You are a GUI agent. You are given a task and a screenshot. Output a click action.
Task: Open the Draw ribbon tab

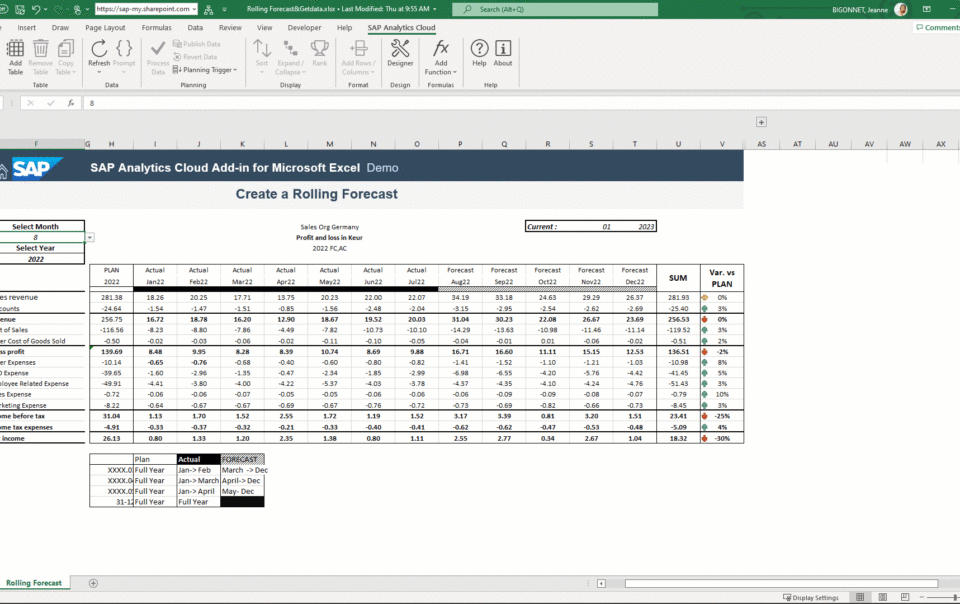click(x=60, y=28)
